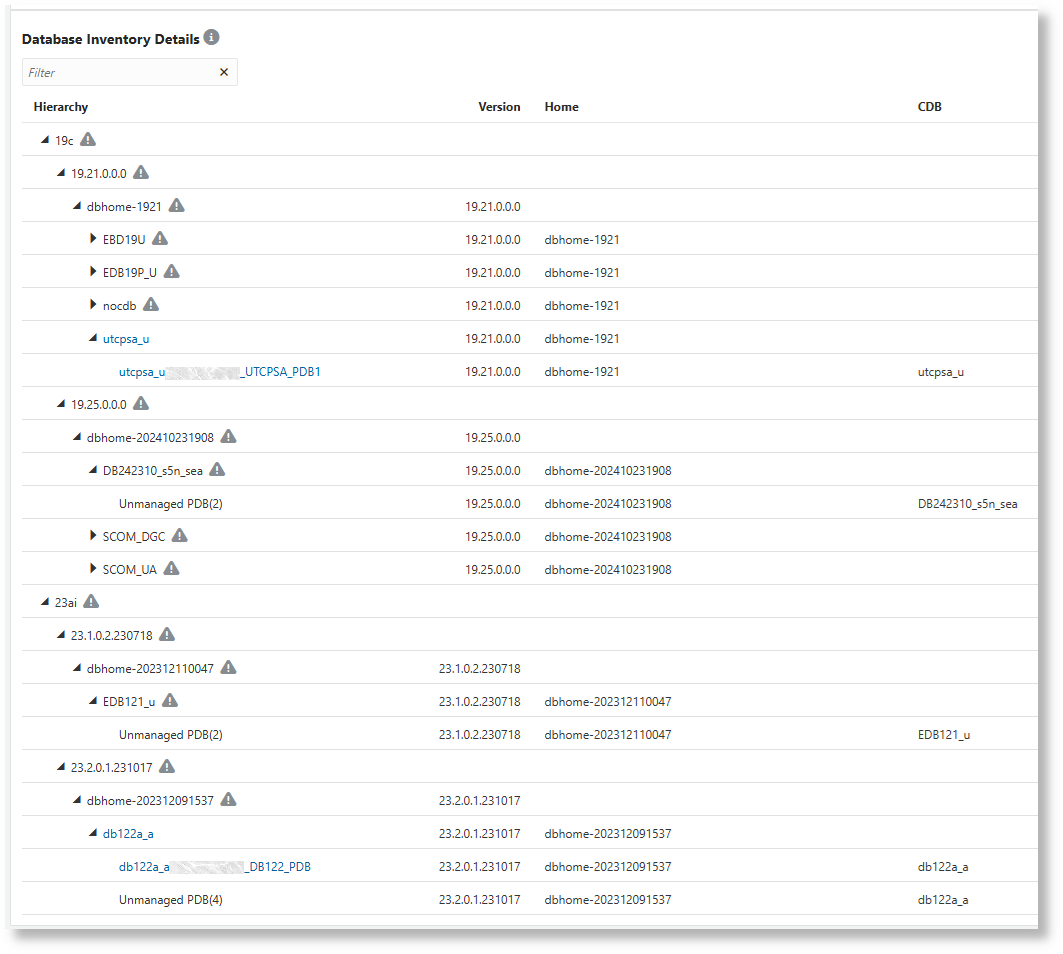Collapse the DB242310_s5n_sea node
Screen dimensions: 1063x954
pos(93,470)
